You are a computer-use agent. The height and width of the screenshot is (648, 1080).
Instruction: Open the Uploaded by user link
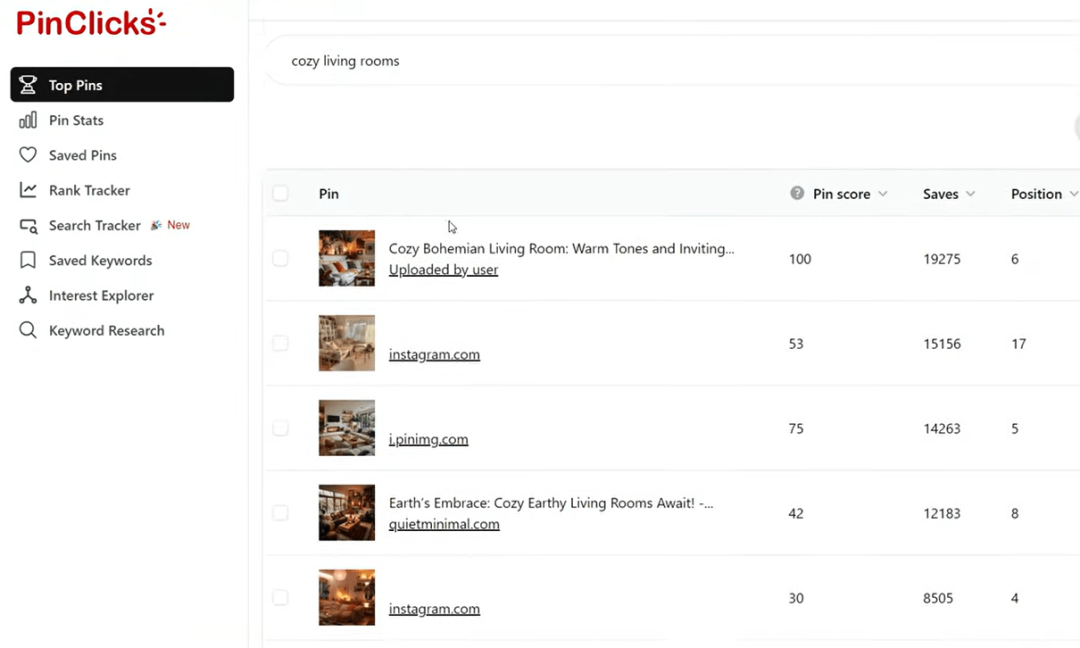click(x=443, y=270)
